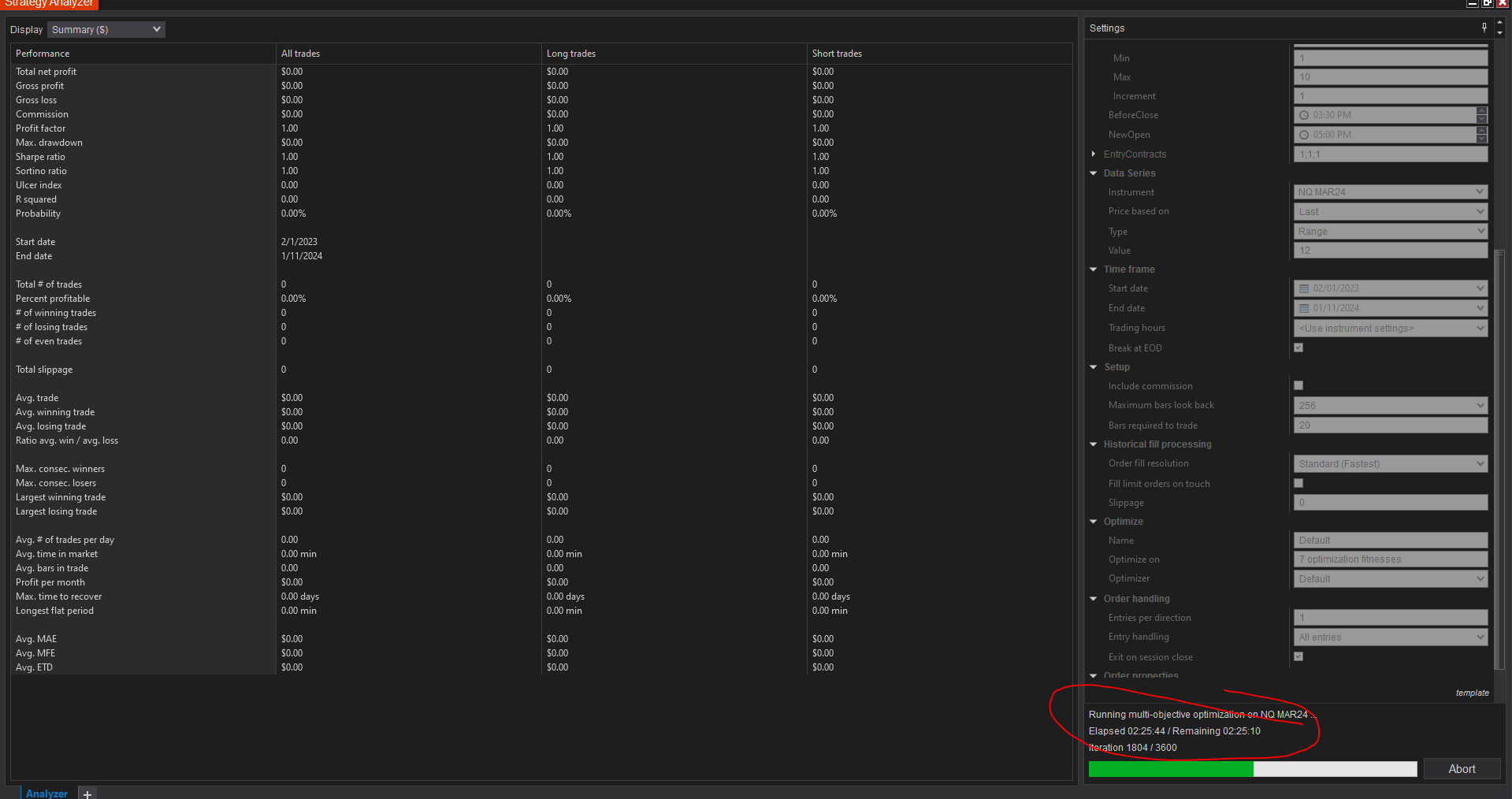Open the Instrument dropdown showing NQ MAR24
This screenshot has height=799, width=1512.
pos(1391,191)
